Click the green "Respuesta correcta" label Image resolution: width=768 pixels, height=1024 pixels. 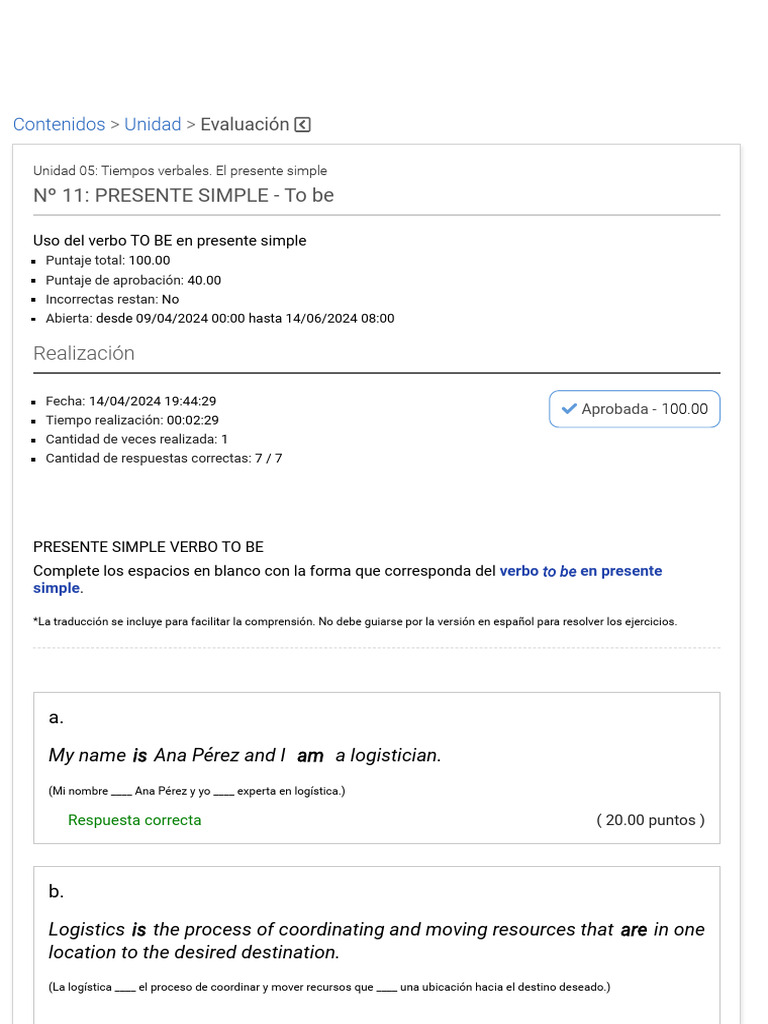point(134,820)
